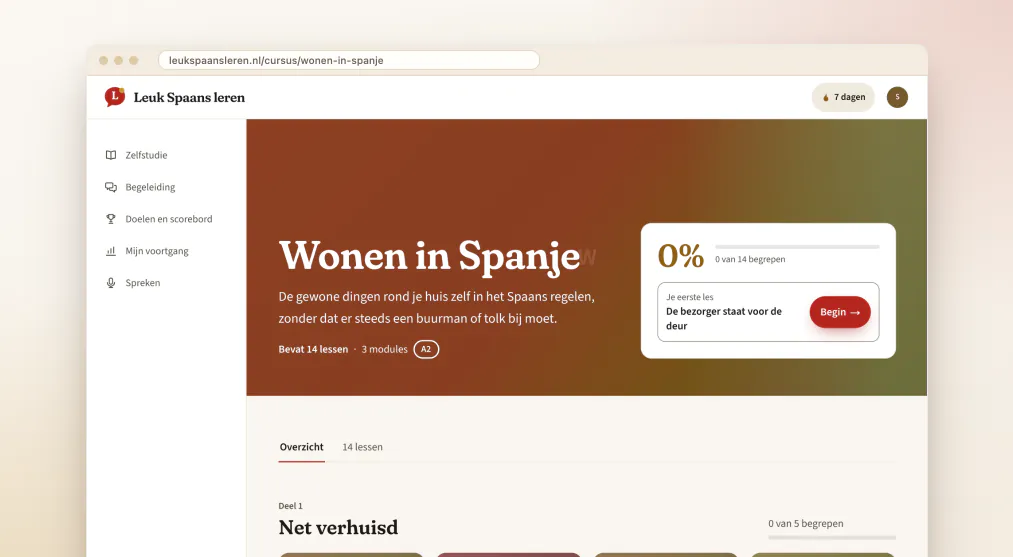Open the bar chart icon for Mijn voortgang

(x=111, y=251)
